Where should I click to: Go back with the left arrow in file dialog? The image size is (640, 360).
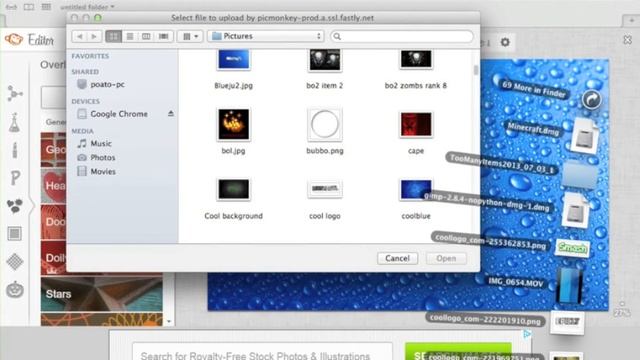point(80,36)
